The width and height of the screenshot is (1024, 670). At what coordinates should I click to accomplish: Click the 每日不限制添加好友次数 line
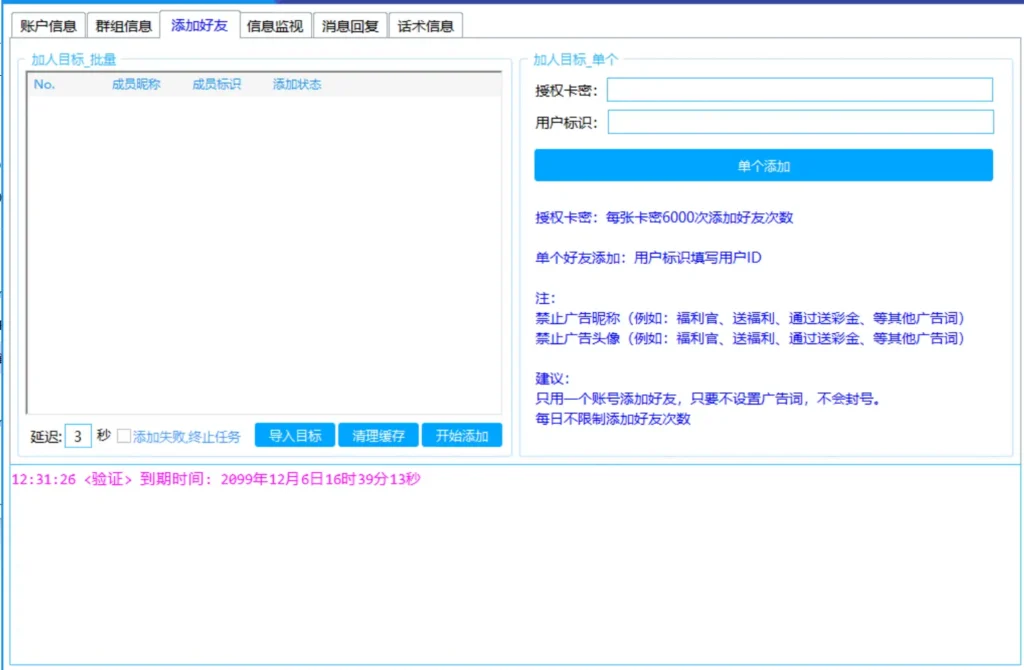coord(613,419)
